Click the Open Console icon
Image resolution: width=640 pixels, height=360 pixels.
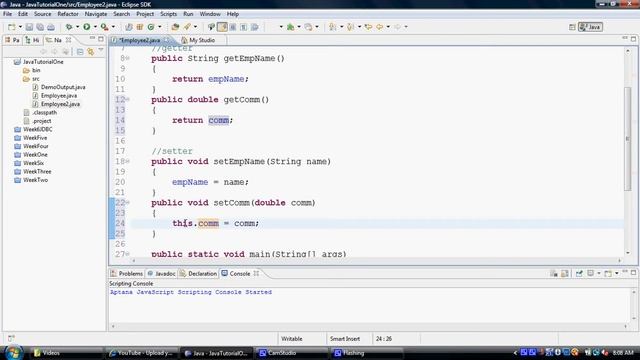click(x=608, y=273)
